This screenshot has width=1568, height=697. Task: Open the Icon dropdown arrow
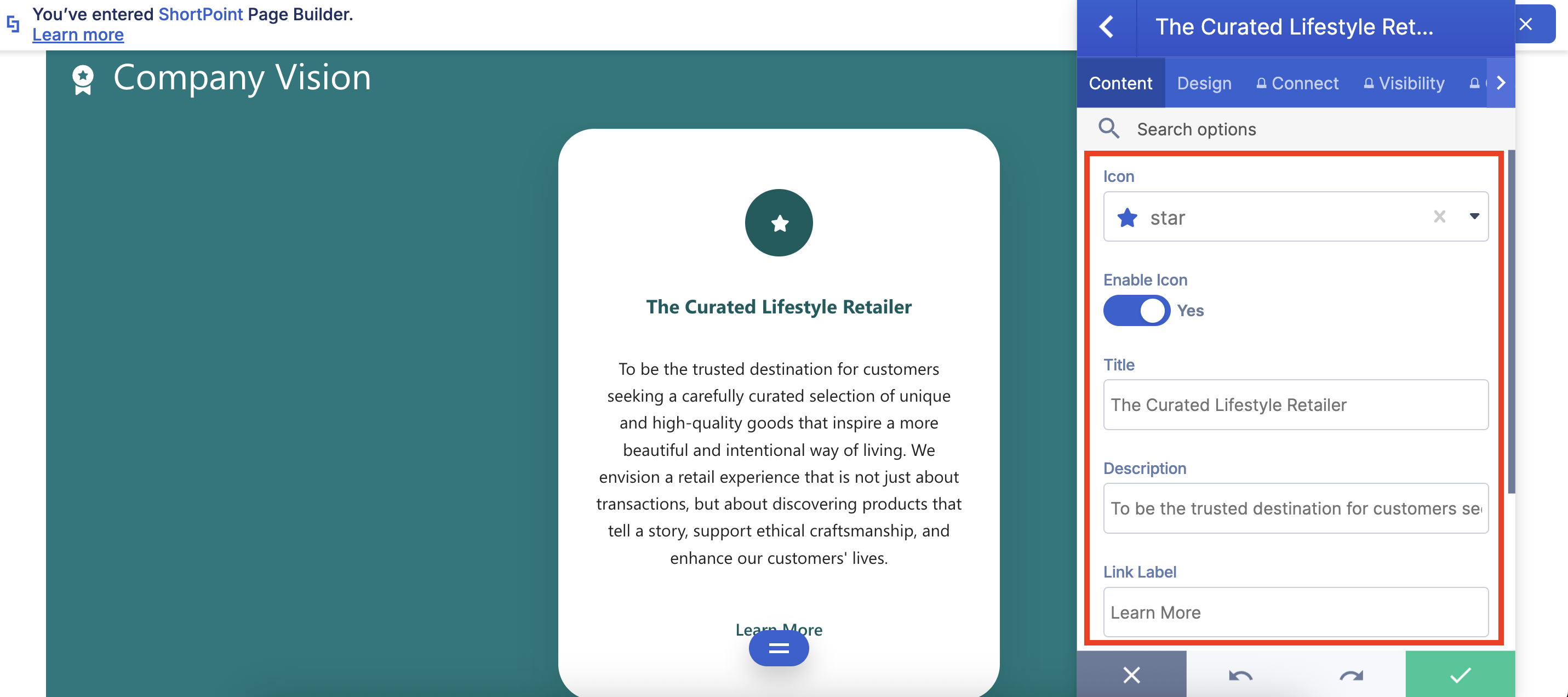pyautogui.click(x=1474, y=216)
